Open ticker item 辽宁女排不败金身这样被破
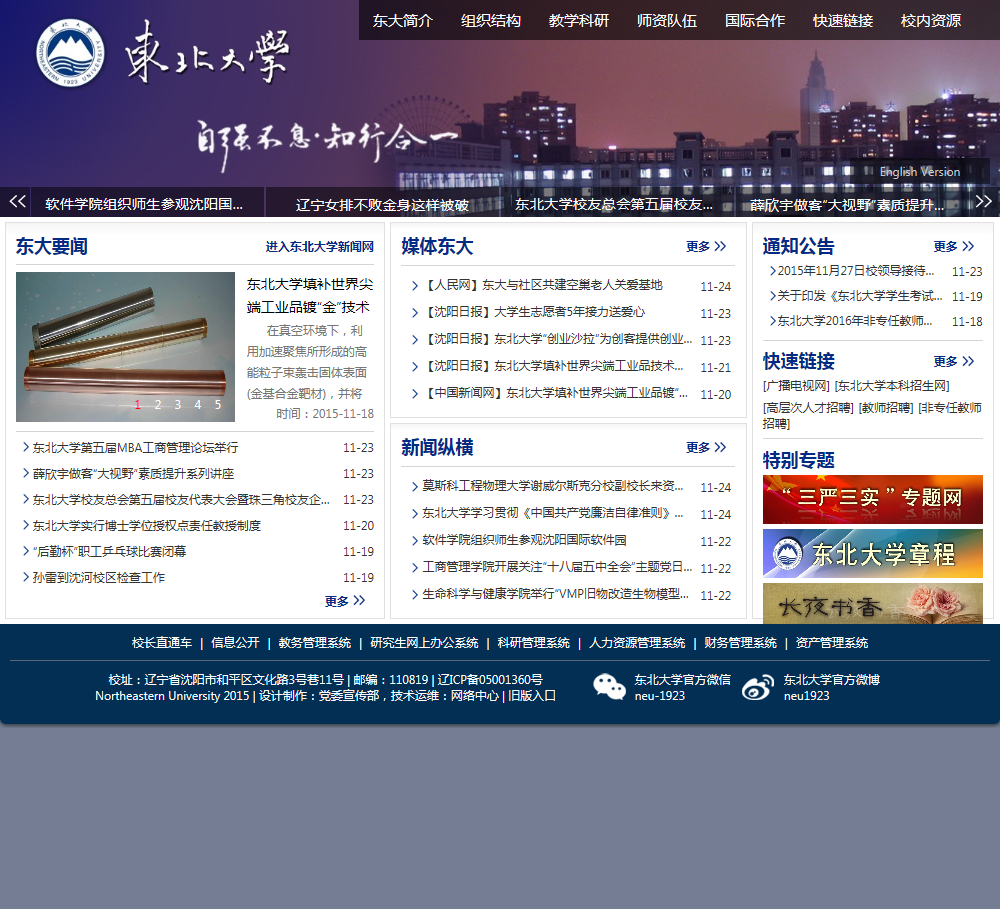The height and width of the screenshot is (909, 1000). click(x=382, y=205)
